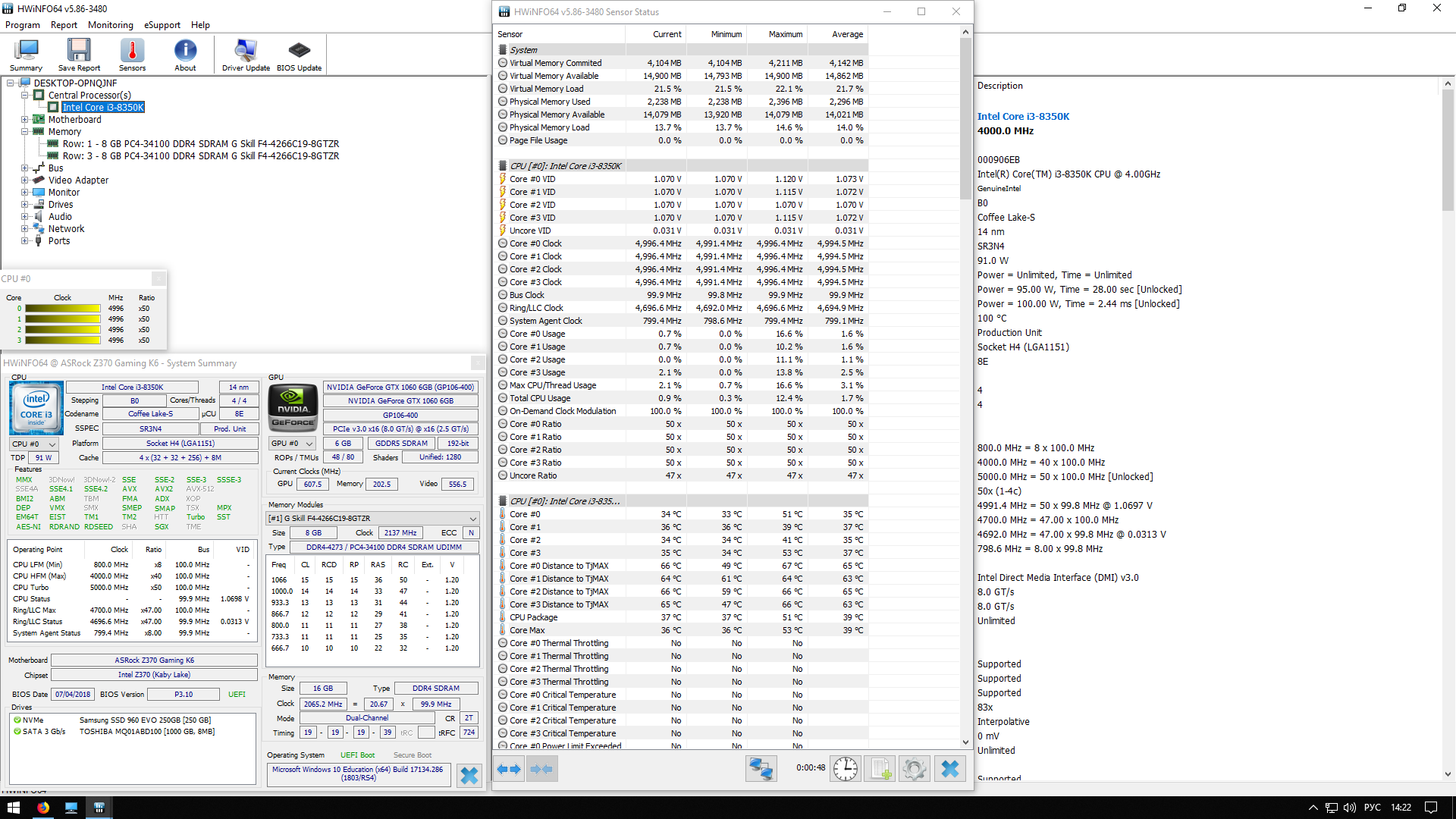This screenshot has width=1456, height=819.
Task: Expand sensor columns with outward arrows
Action: point(509,769)
